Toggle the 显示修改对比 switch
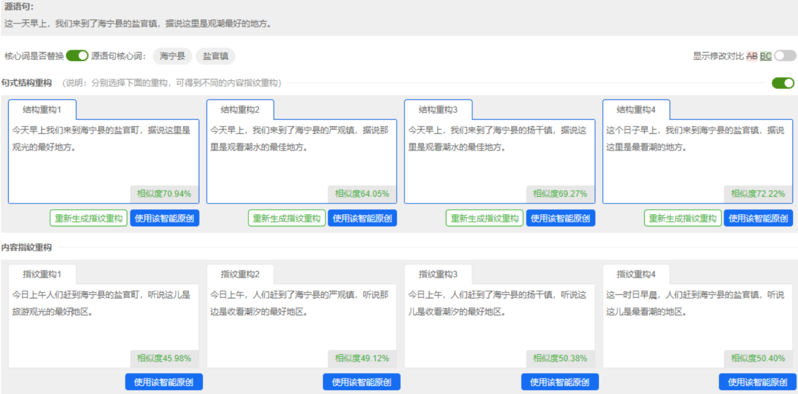798x394 pixels. pos(785,56)
